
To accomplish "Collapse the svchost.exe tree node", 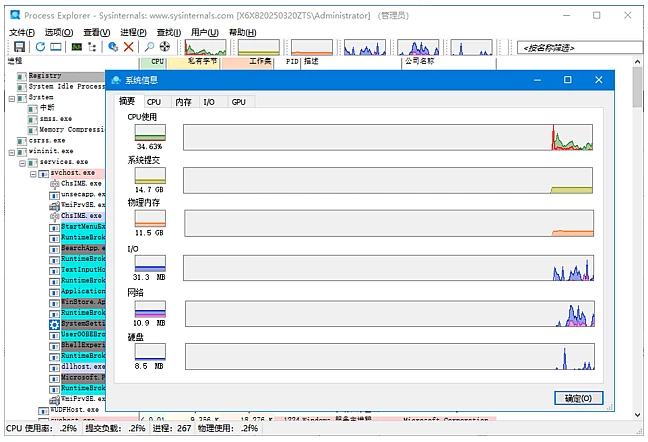I will 33,173.
